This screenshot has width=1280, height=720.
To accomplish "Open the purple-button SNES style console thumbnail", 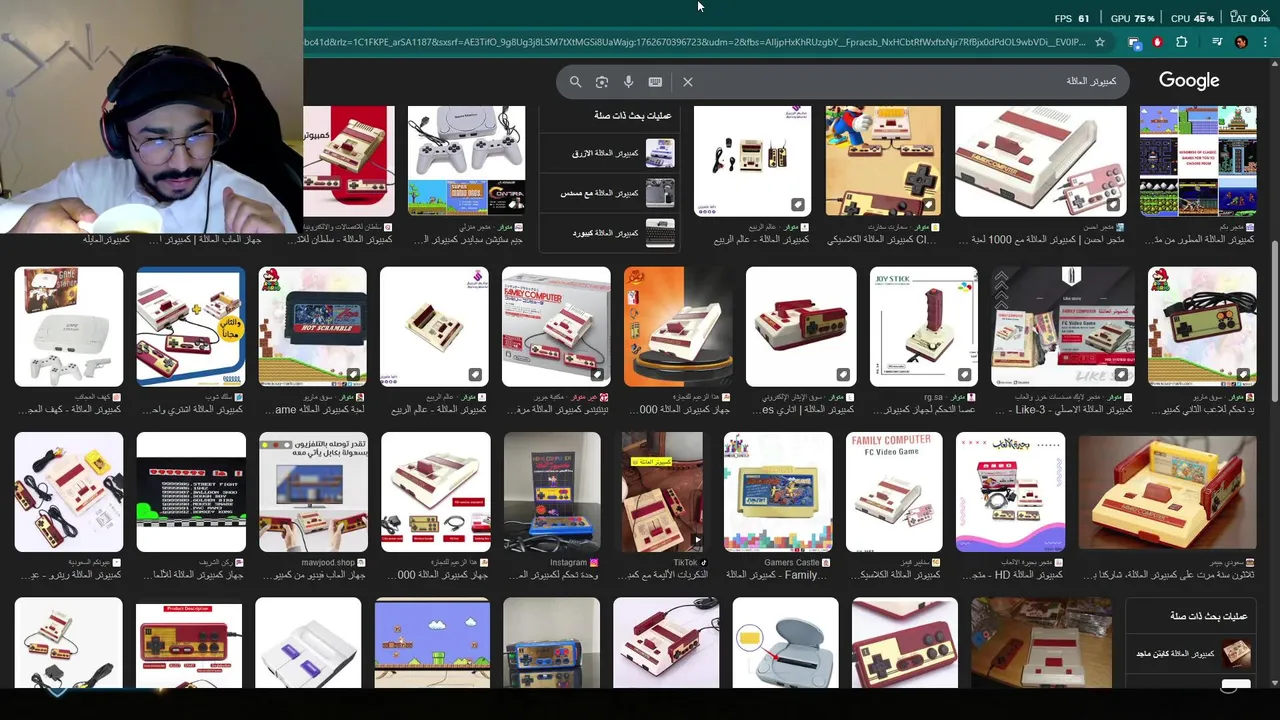I will 308,643.
